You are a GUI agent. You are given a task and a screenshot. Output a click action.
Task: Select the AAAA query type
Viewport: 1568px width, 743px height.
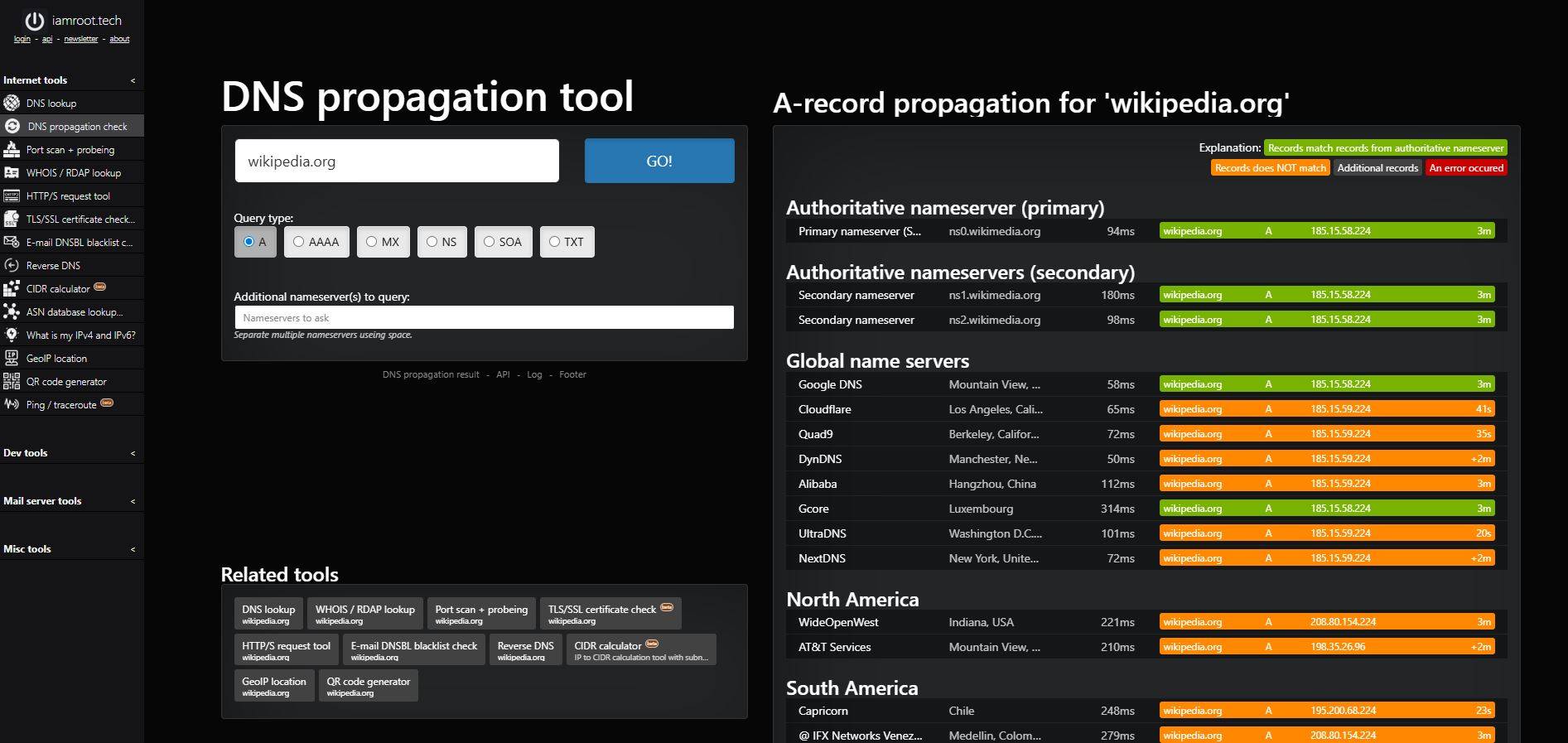click(x=316, y=242)
